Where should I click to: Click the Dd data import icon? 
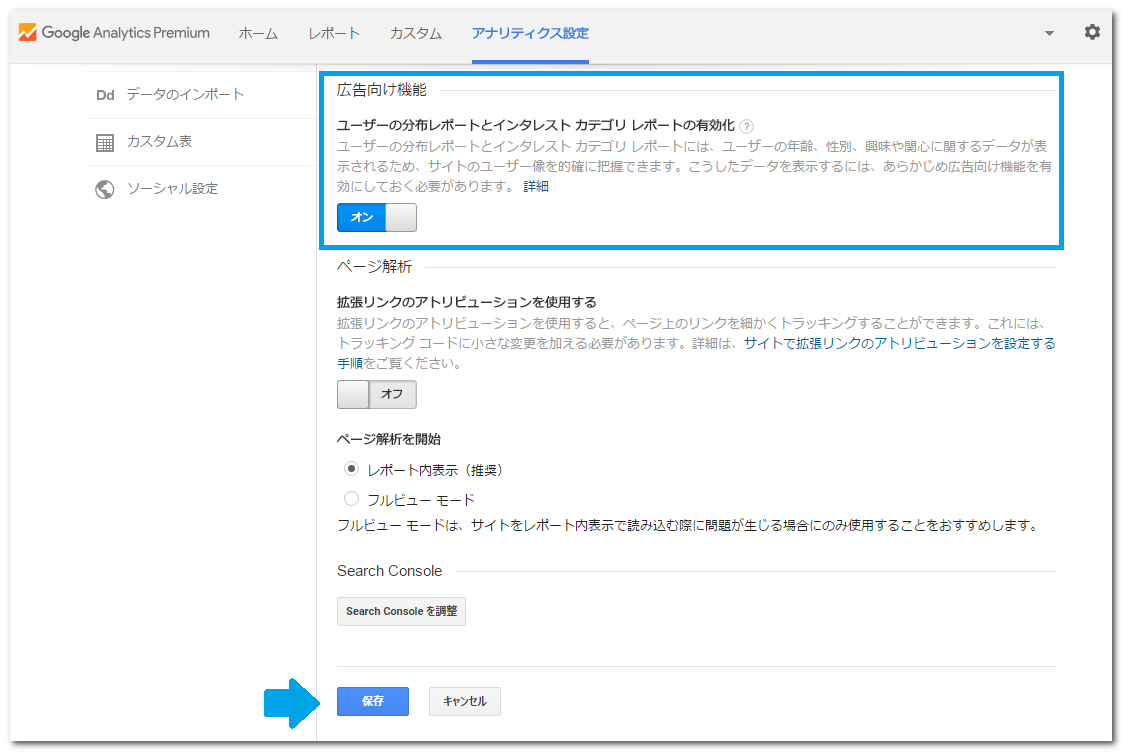coord(105,95)
